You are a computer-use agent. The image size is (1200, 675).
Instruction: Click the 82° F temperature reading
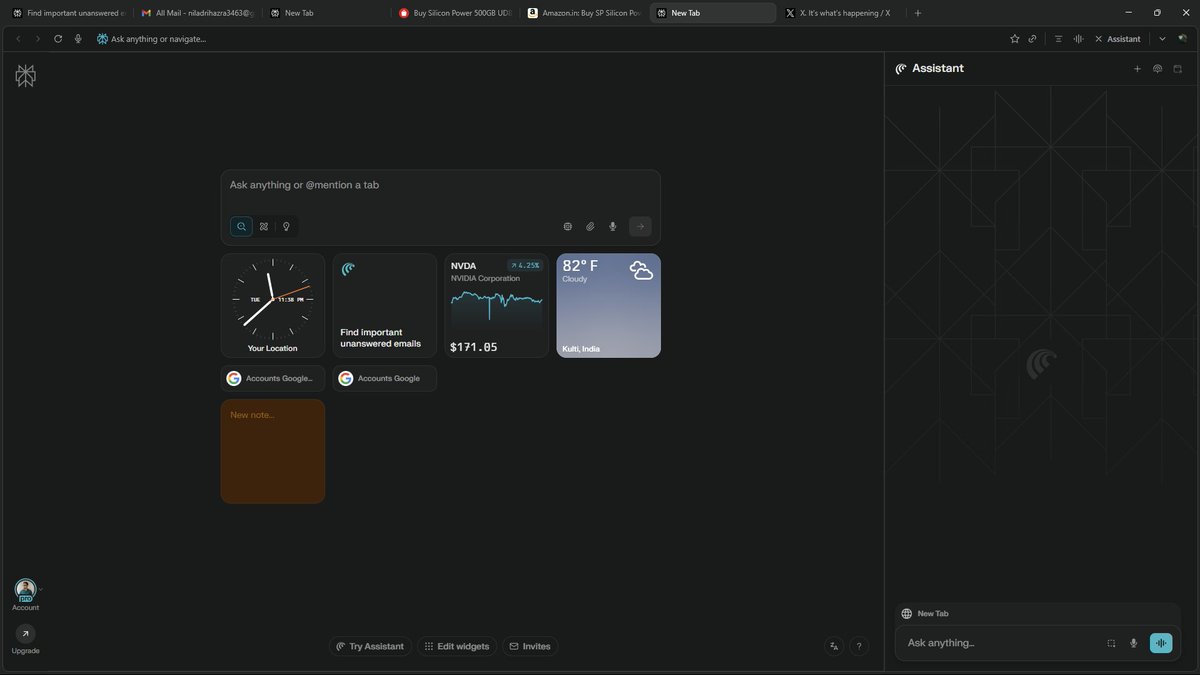580,266
